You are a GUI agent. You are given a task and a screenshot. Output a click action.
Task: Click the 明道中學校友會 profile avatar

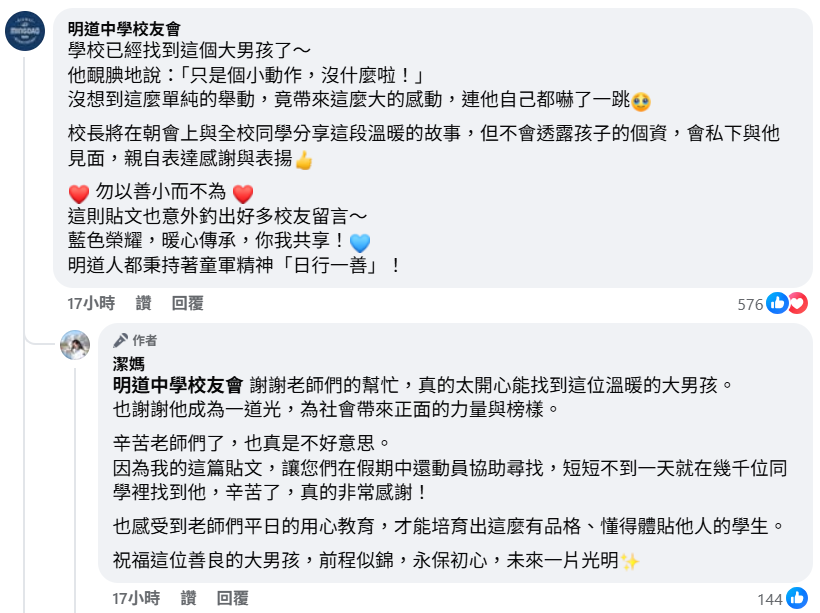tap(25, 31)
